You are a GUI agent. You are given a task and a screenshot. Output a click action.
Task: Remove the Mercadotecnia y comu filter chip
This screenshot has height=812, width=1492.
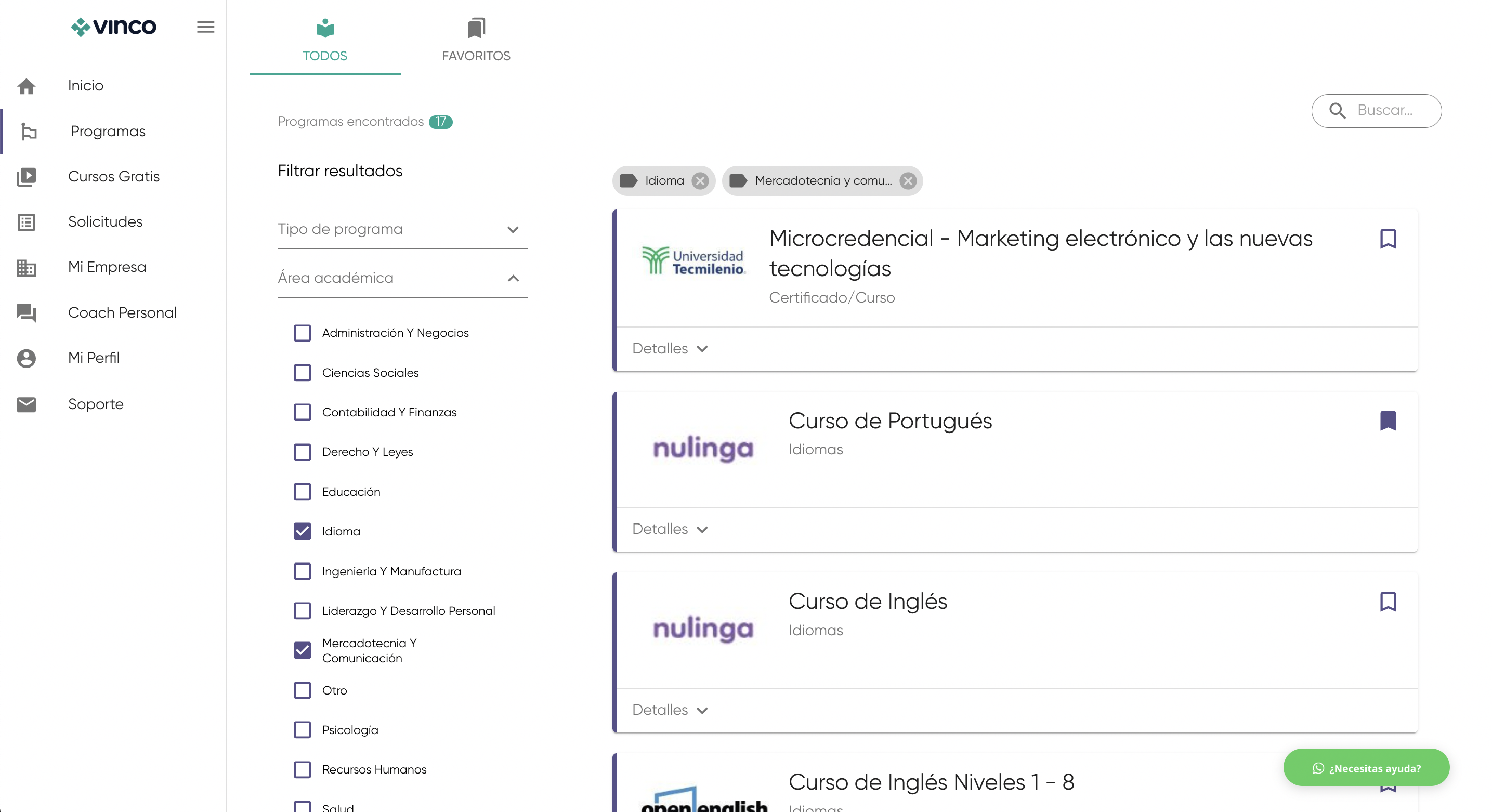point(908,181)
